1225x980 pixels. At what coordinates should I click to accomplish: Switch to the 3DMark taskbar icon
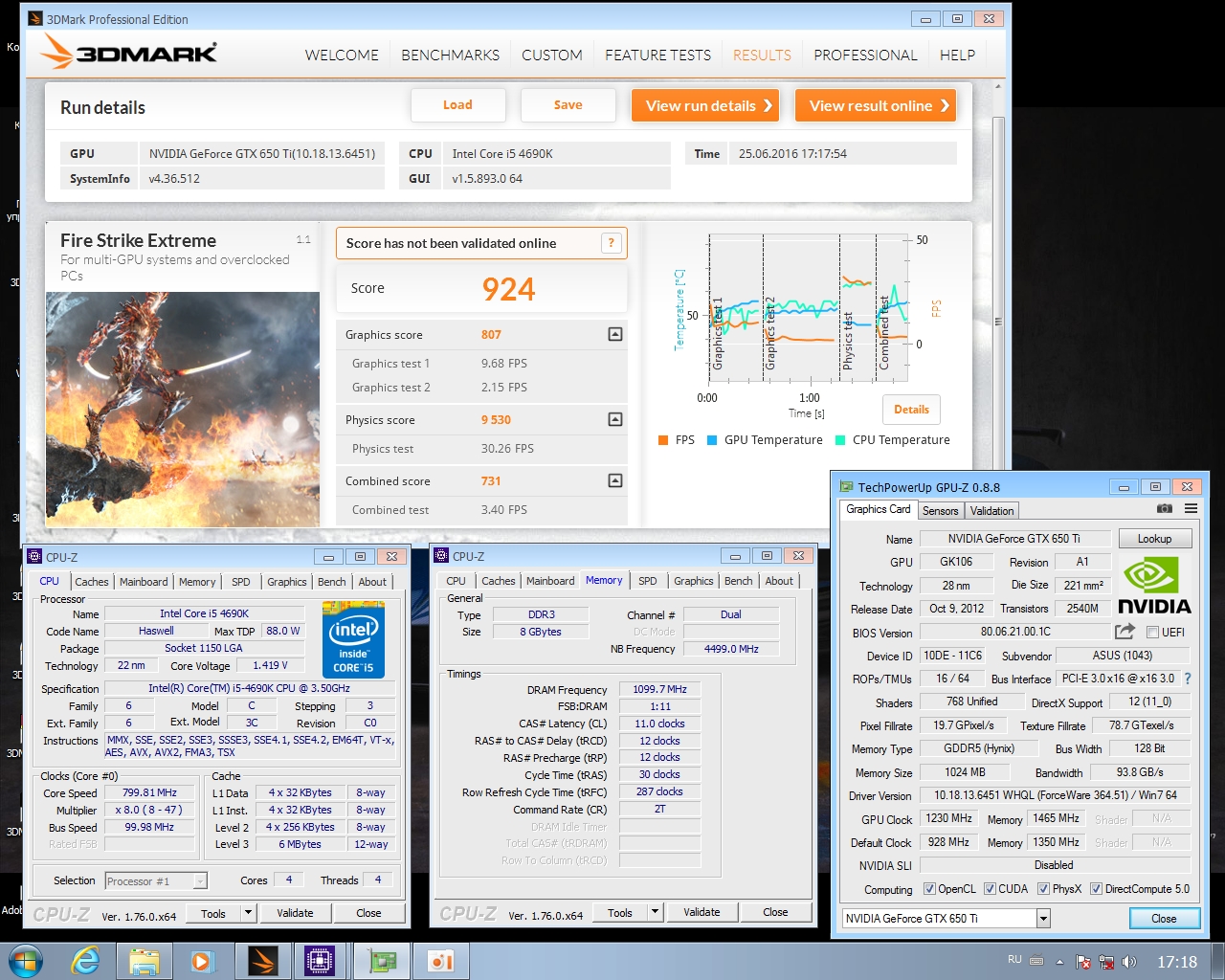[262, 961]
